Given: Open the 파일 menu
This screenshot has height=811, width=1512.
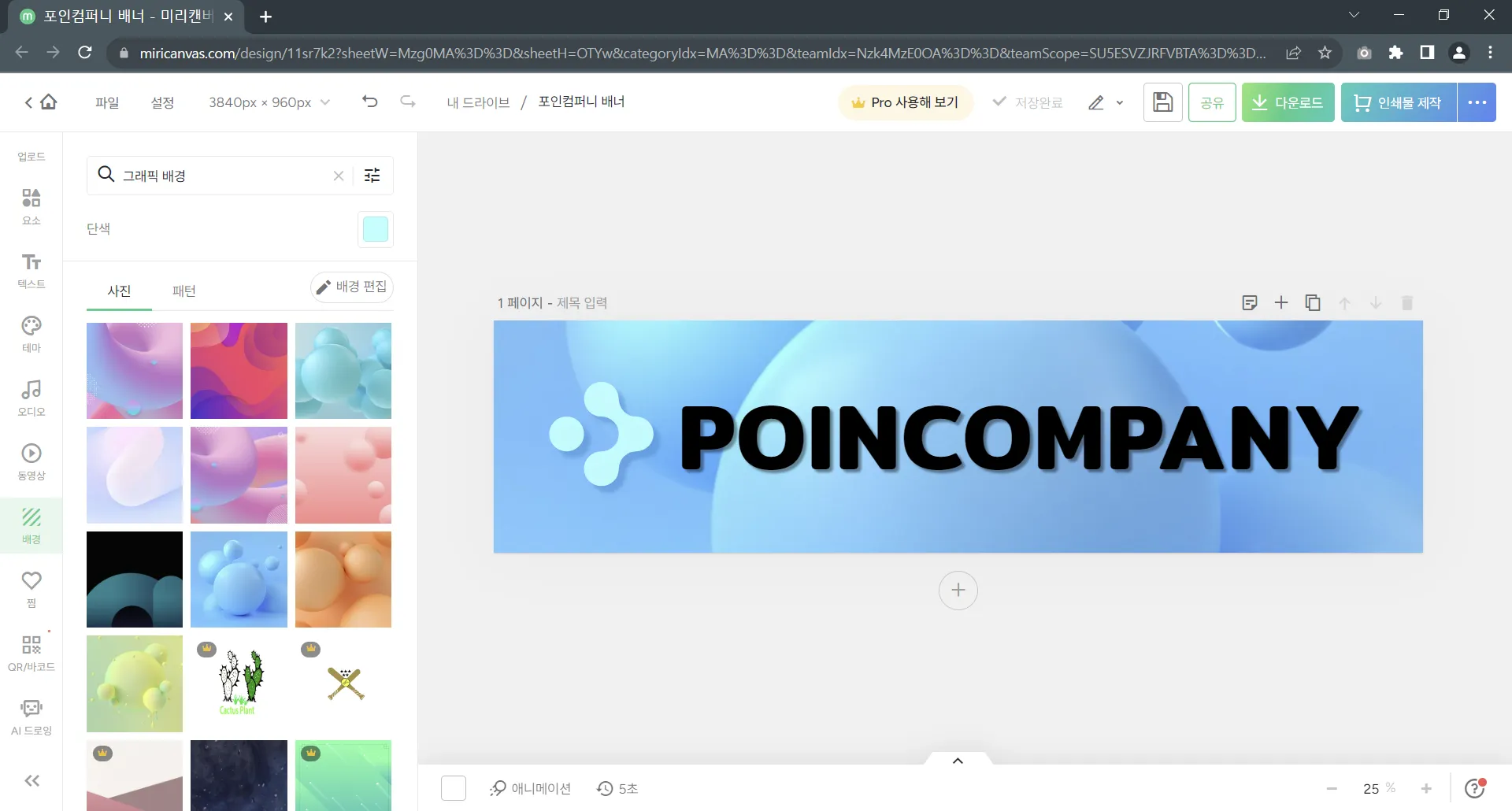Looking at the screenshot, I should [107, 102].
